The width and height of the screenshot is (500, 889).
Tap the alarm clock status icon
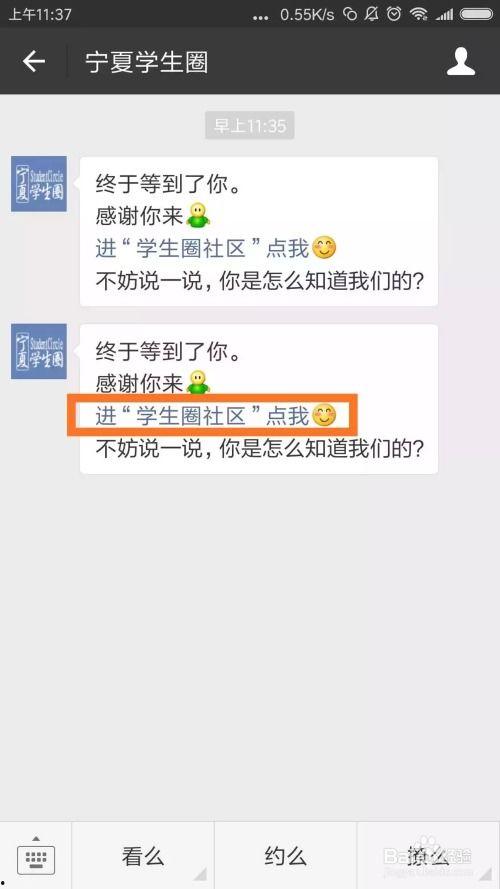click(394, 14)
